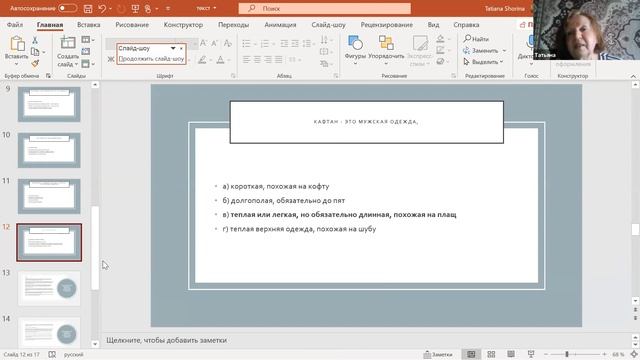Screen dimensions: 640x360
Task: Open the slide layout dropdown
Action: tap(88, 40)
